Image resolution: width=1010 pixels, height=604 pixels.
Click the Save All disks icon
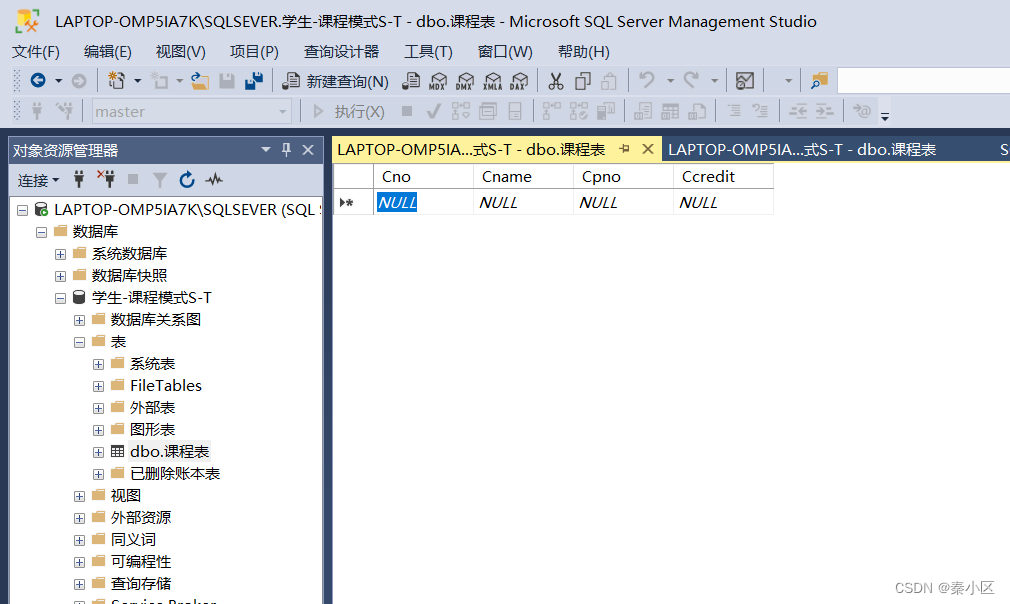(254, 80)
